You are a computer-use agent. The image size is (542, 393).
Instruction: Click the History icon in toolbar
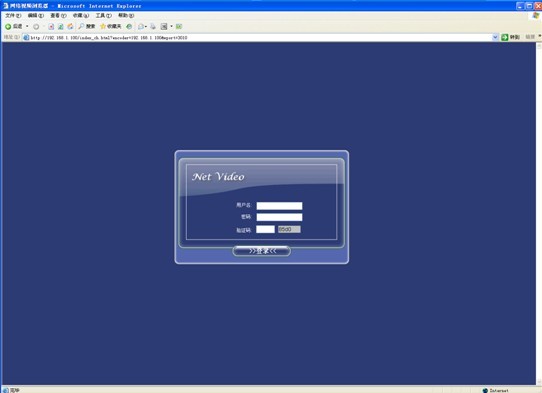tap(129, 27)
